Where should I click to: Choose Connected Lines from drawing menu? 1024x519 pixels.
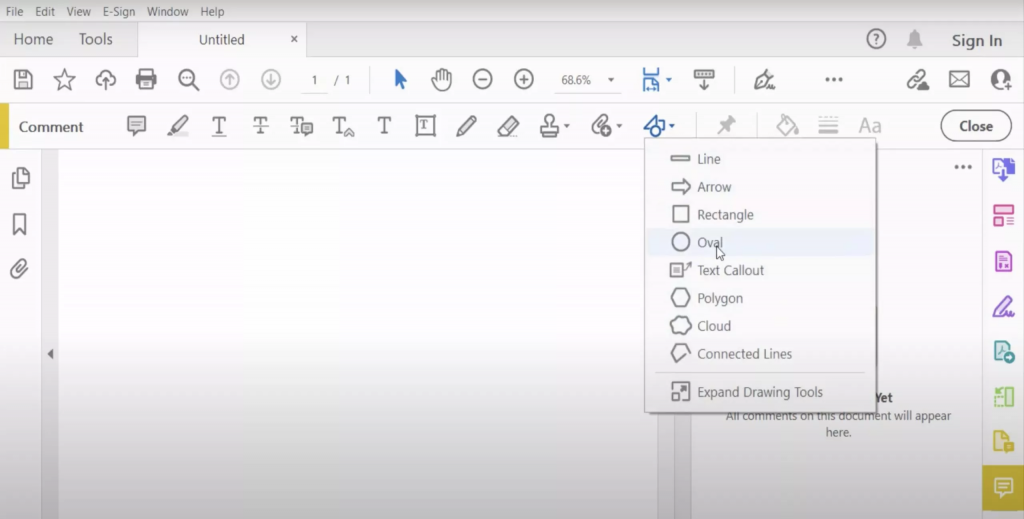pyautogui.click(x=760, y=354)
